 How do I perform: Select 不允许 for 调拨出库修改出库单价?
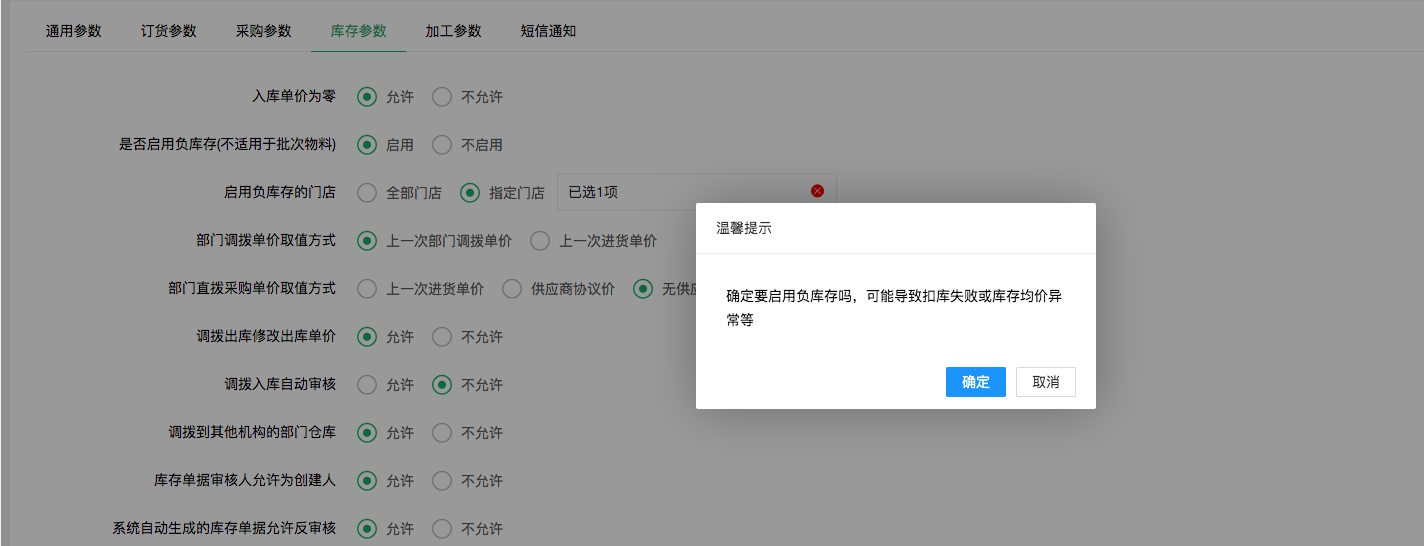(x=442, y=337)
